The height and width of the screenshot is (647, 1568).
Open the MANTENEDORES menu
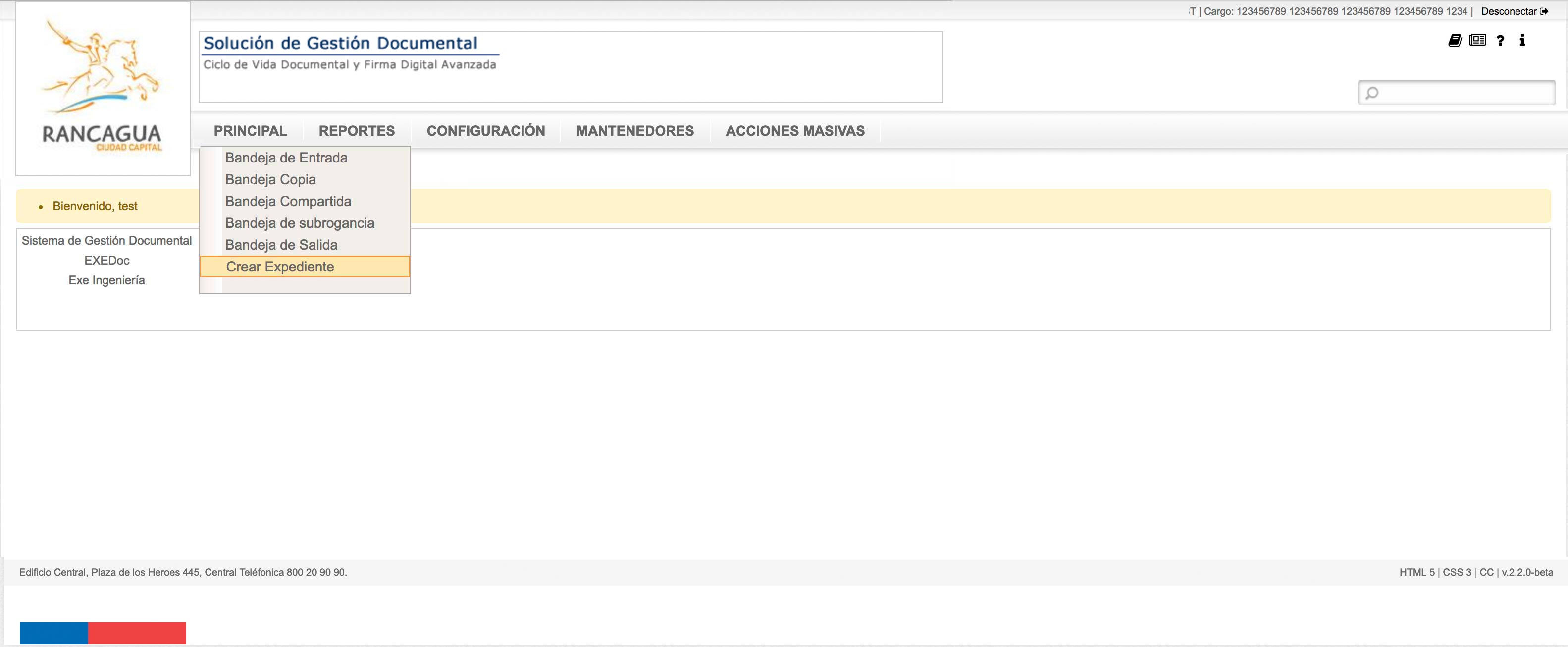coord(635,131)
